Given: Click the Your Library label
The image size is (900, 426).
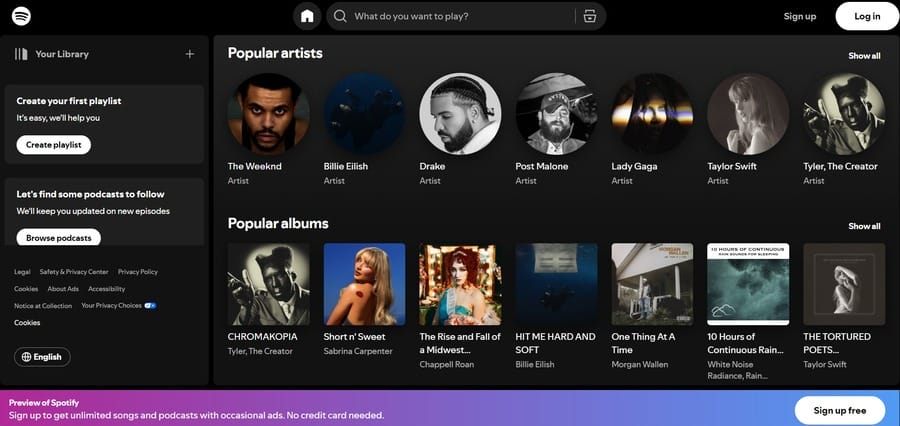Looking at the screenshot, I should click(62, 54).
